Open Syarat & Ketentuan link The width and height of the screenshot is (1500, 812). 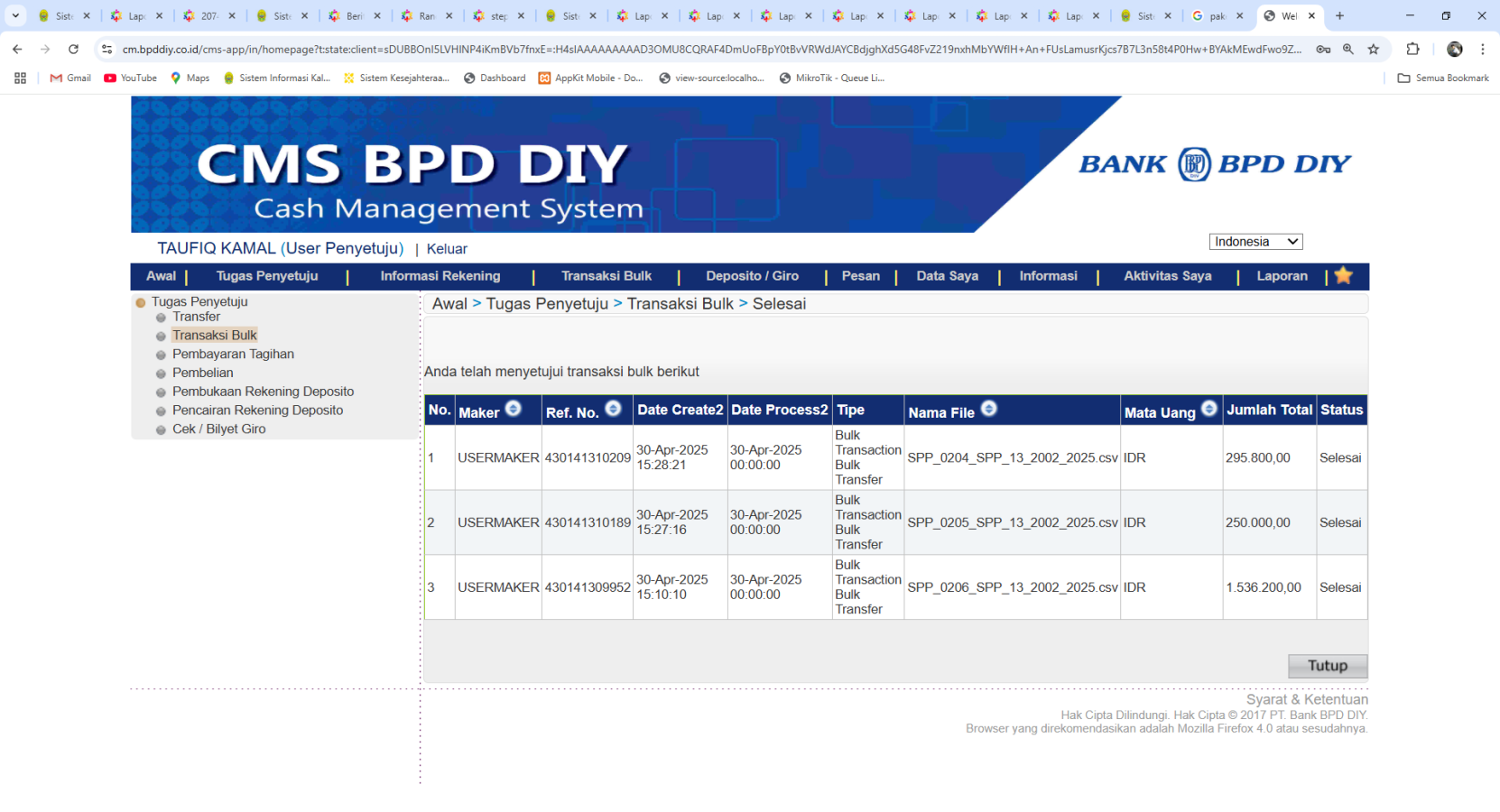(x=1307, y=699)
